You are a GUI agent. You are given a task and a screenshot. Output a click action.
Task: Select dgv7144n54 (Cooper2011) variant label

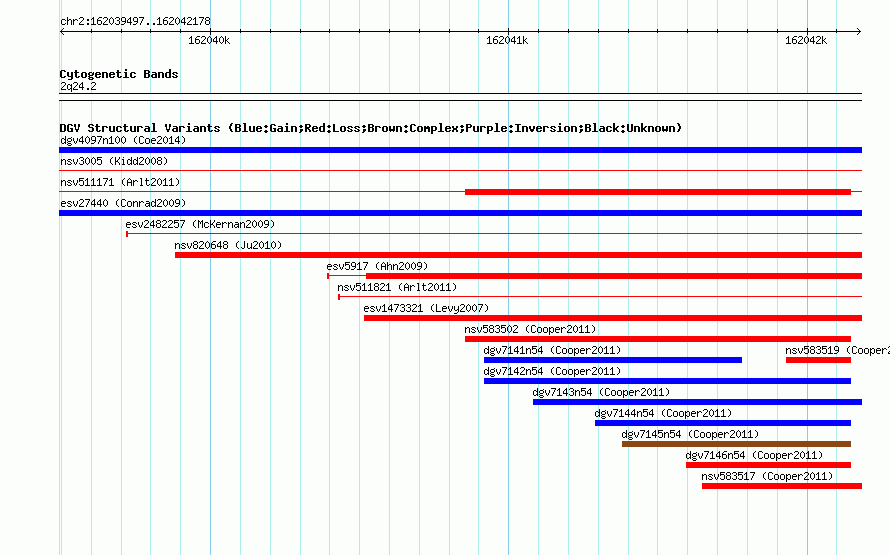pyautogui.click(x=663, y=413)
